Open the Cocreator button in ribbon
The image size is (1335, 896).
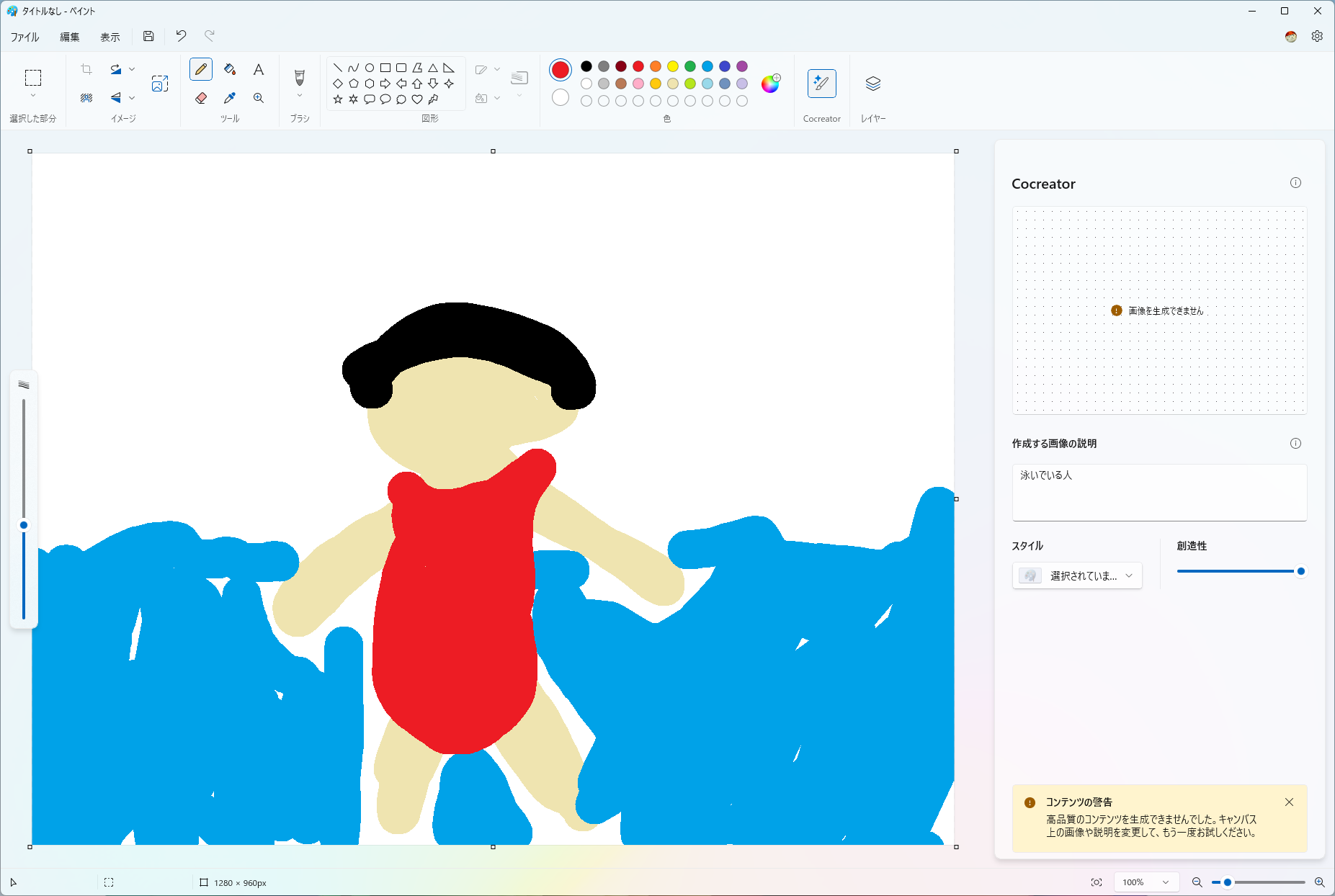click(822, 84)
